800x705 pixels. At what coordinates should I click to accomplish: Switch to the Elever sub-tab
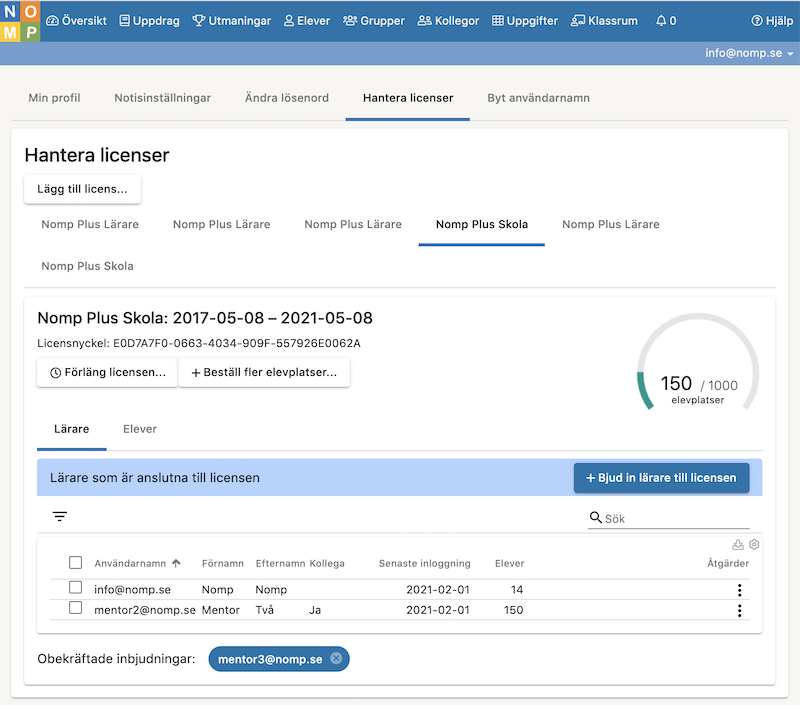[x=140, y=430]
